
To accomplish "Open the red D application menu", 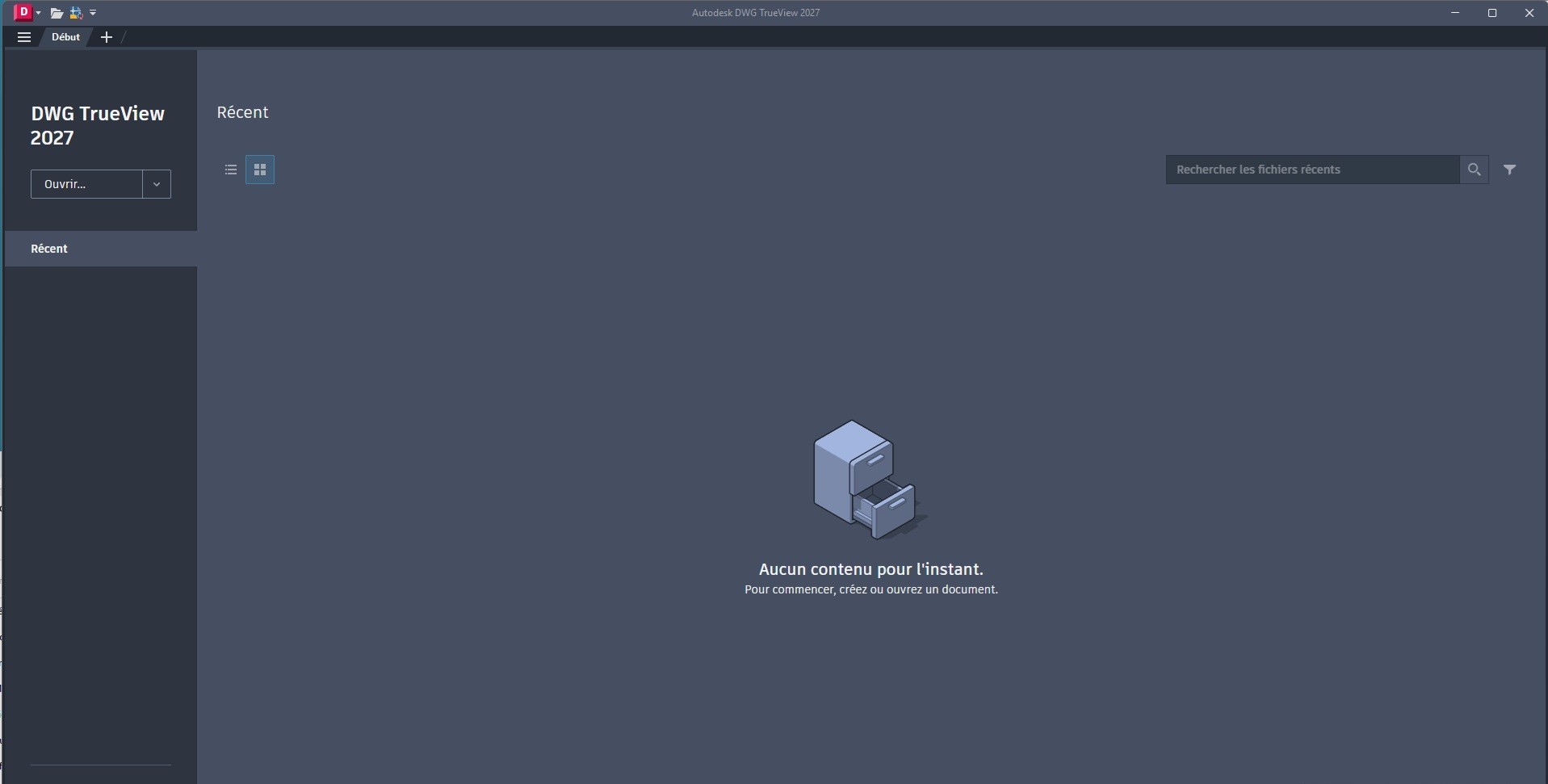I will click(x=23, y=12).
